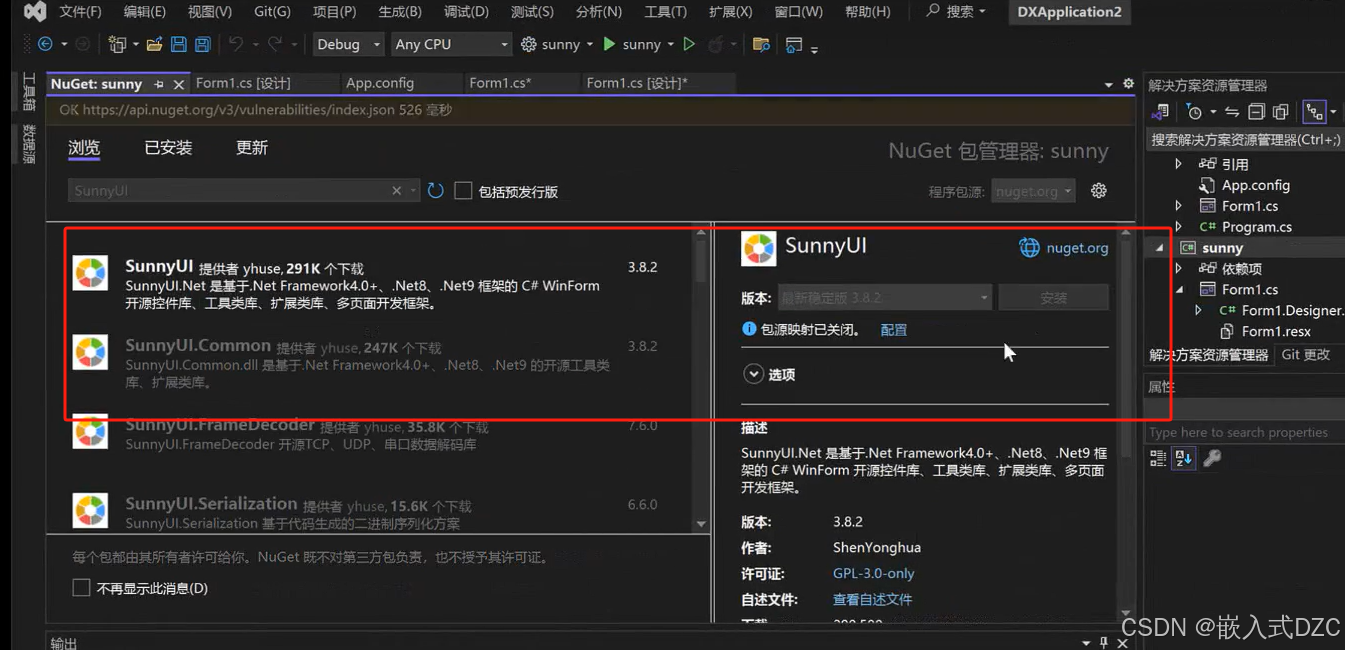Click the Visual Studio logo icon
Screen dimensions: 1345x650
(x=35, y=12)
